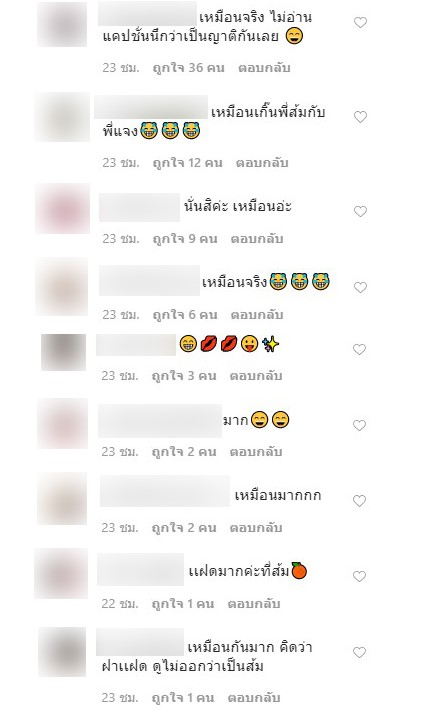Reply to the orange emoji comment
The image size is (437, 713).
[x=254, y=603]
